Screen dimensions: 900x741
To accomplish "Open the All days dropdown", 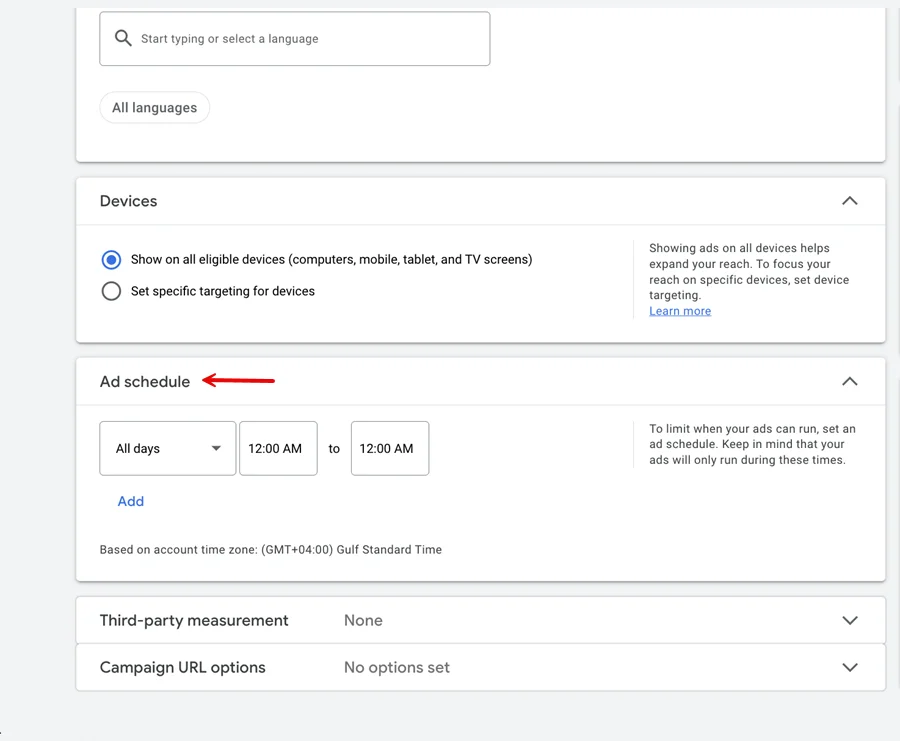I will coord(168,448).
